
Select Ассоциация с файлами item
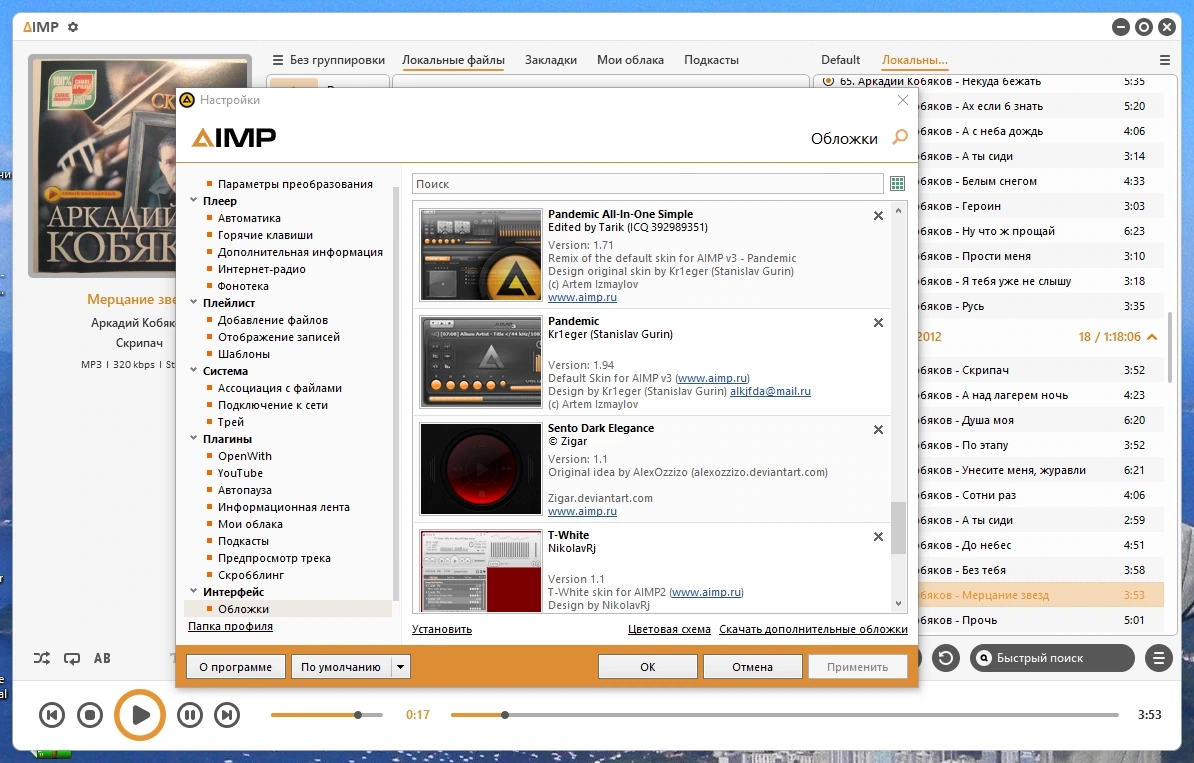(x=279, y=388)
